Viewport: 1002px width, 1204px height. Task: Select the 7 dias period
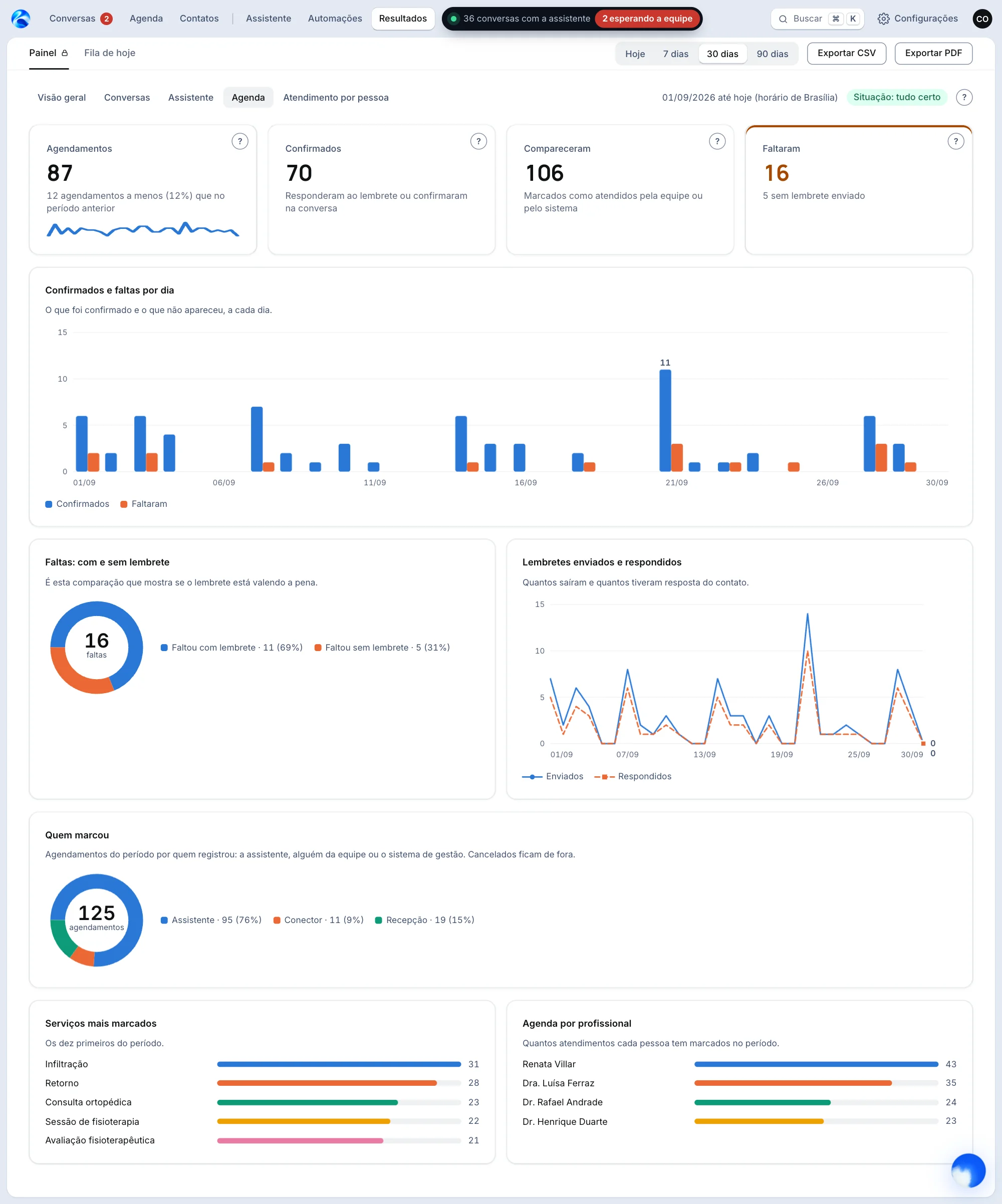676,54
